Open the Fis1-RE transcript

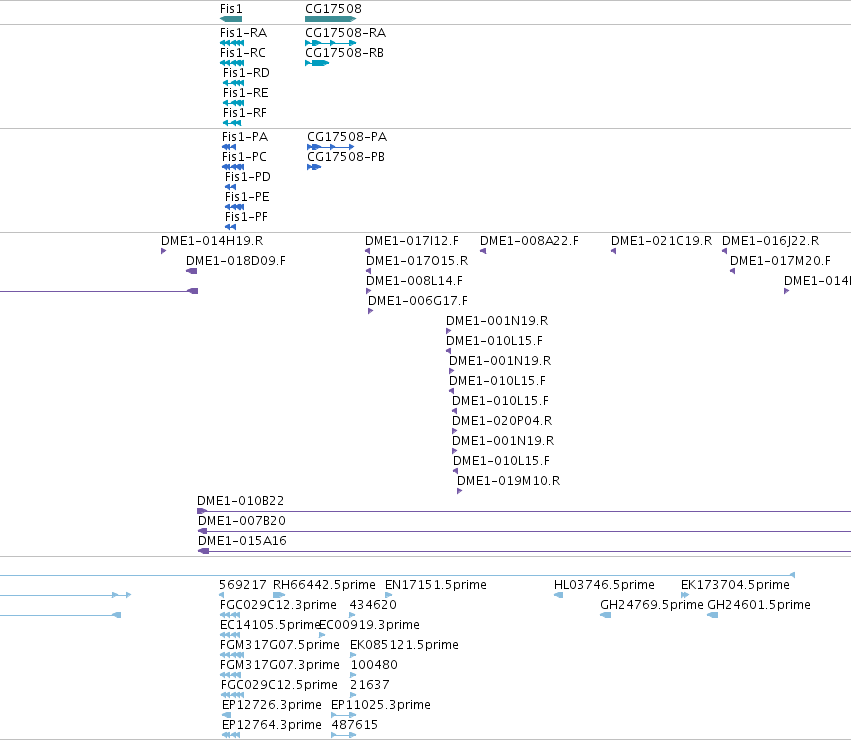245,93
